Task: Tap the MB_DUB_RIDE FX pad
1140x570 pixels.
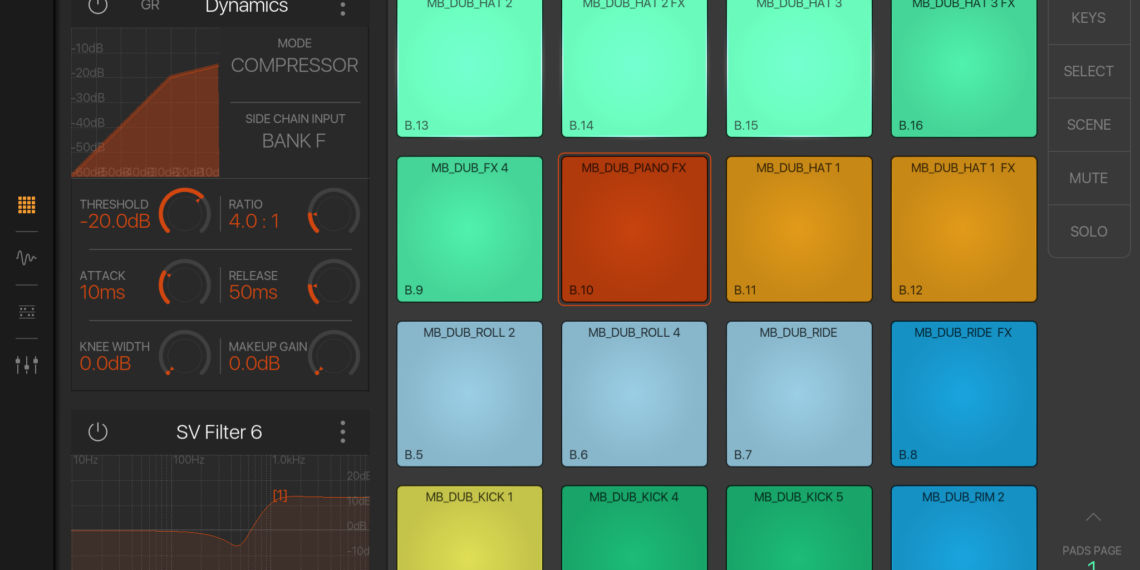Action: tap(963, 394)
